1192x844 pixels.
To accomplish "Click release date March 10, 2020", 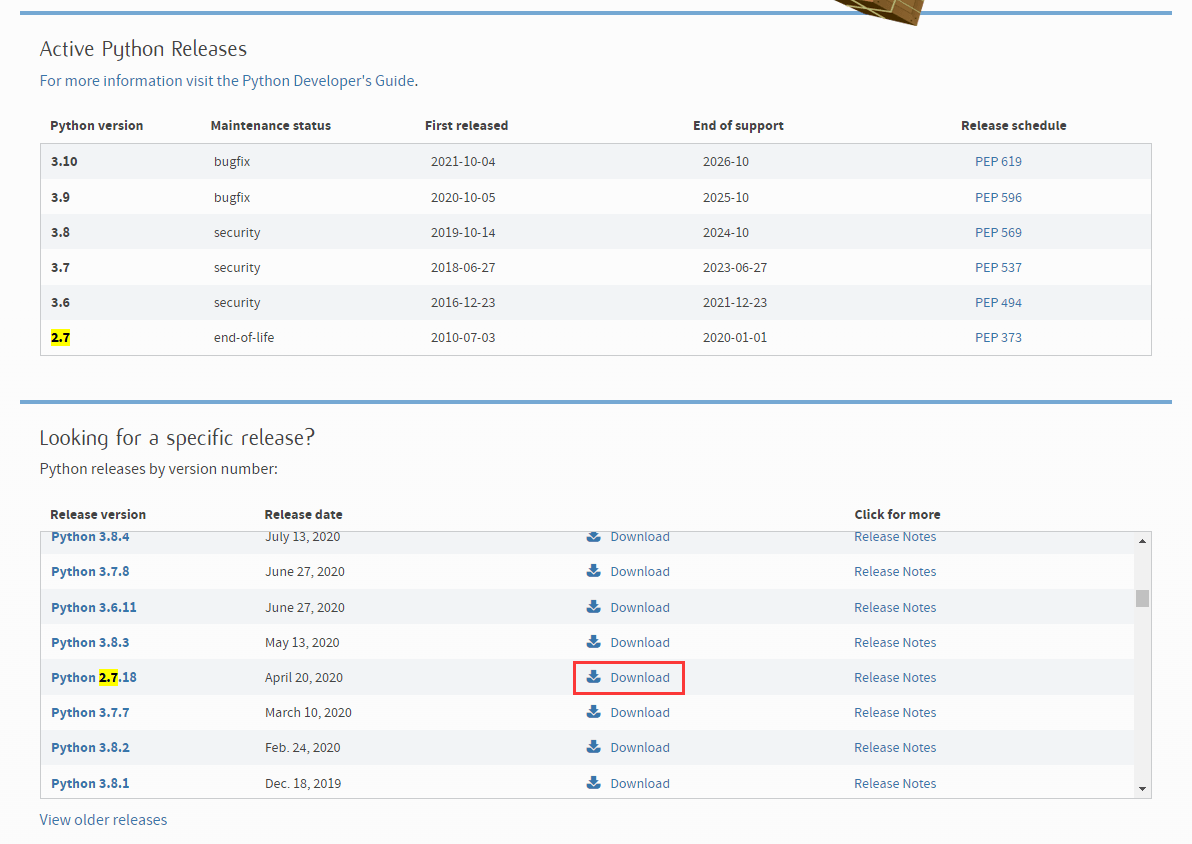I will (x=308, y=712).
